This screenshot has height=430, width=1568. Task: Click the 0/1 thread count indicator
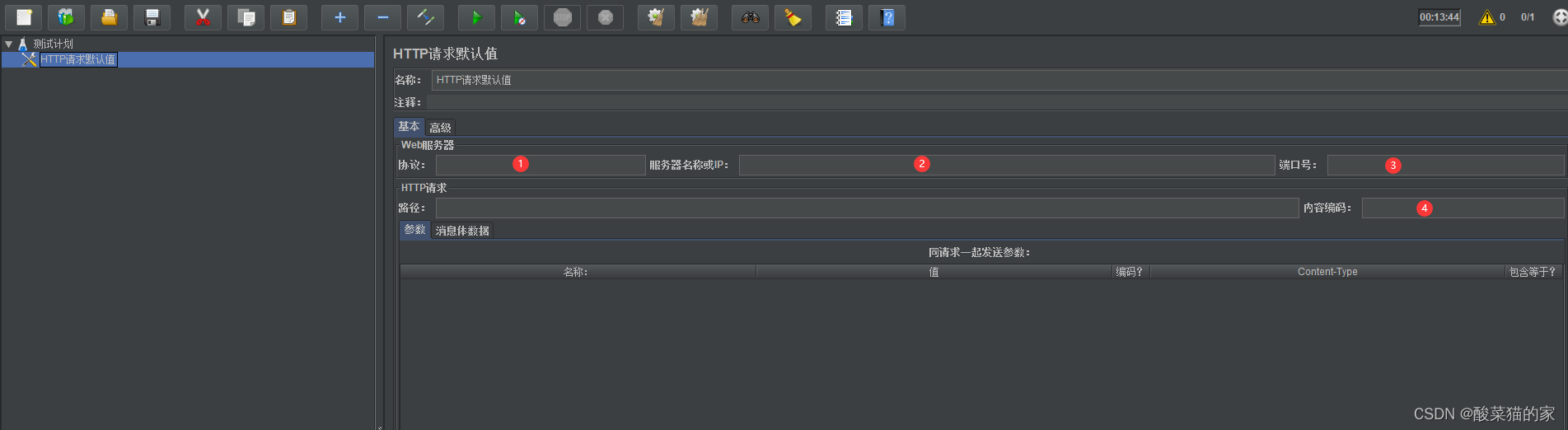(1528, 17)
